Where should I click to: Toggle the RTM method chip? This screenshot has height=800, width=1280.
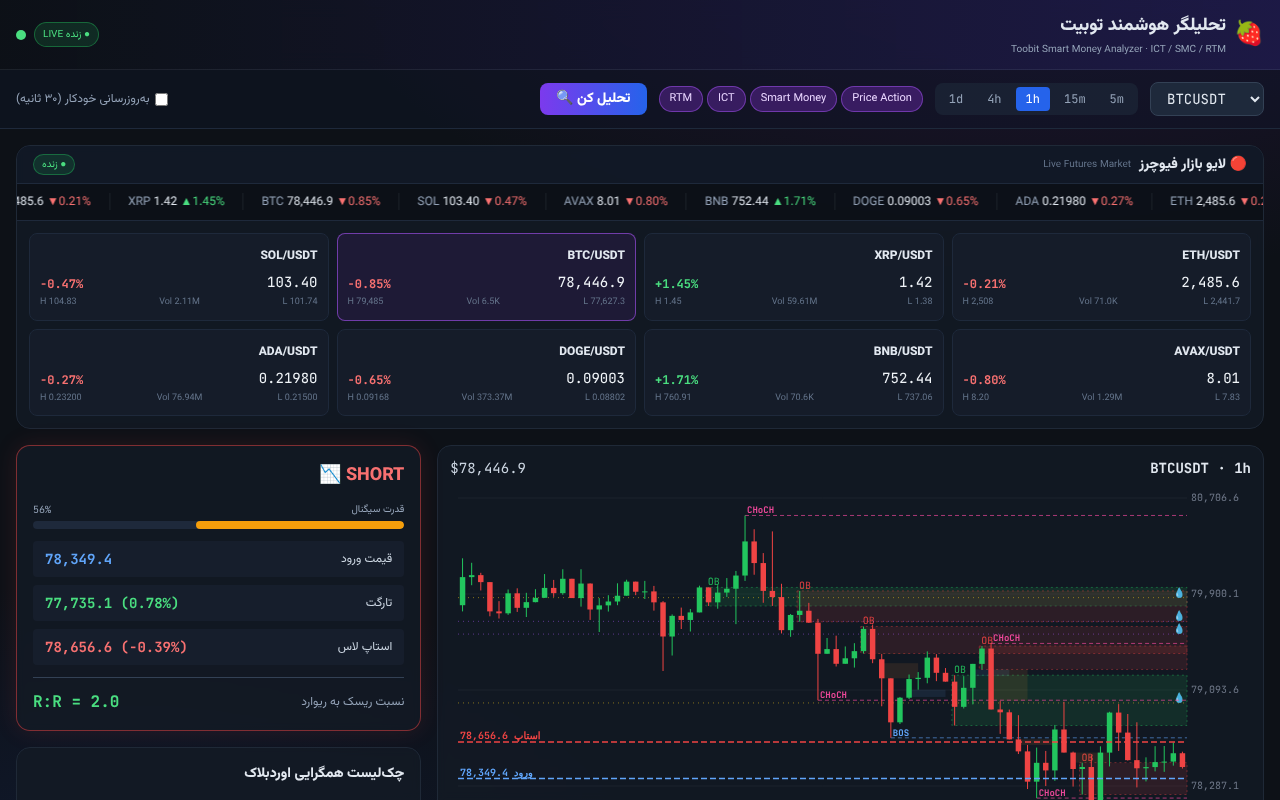(x=681, y=98)
